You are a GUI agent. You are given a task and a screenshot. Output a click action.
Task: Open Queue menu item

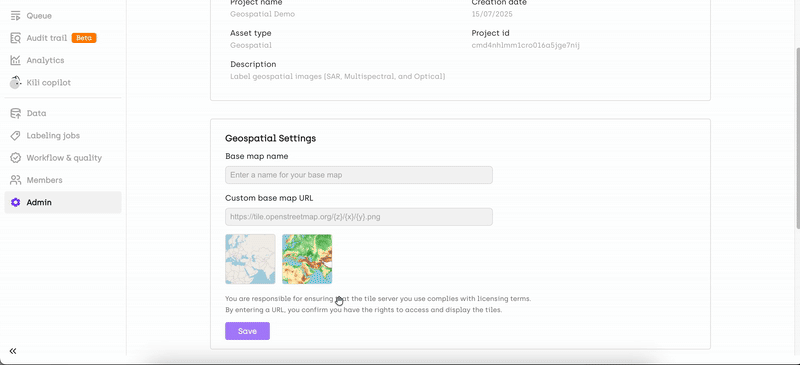39,16
